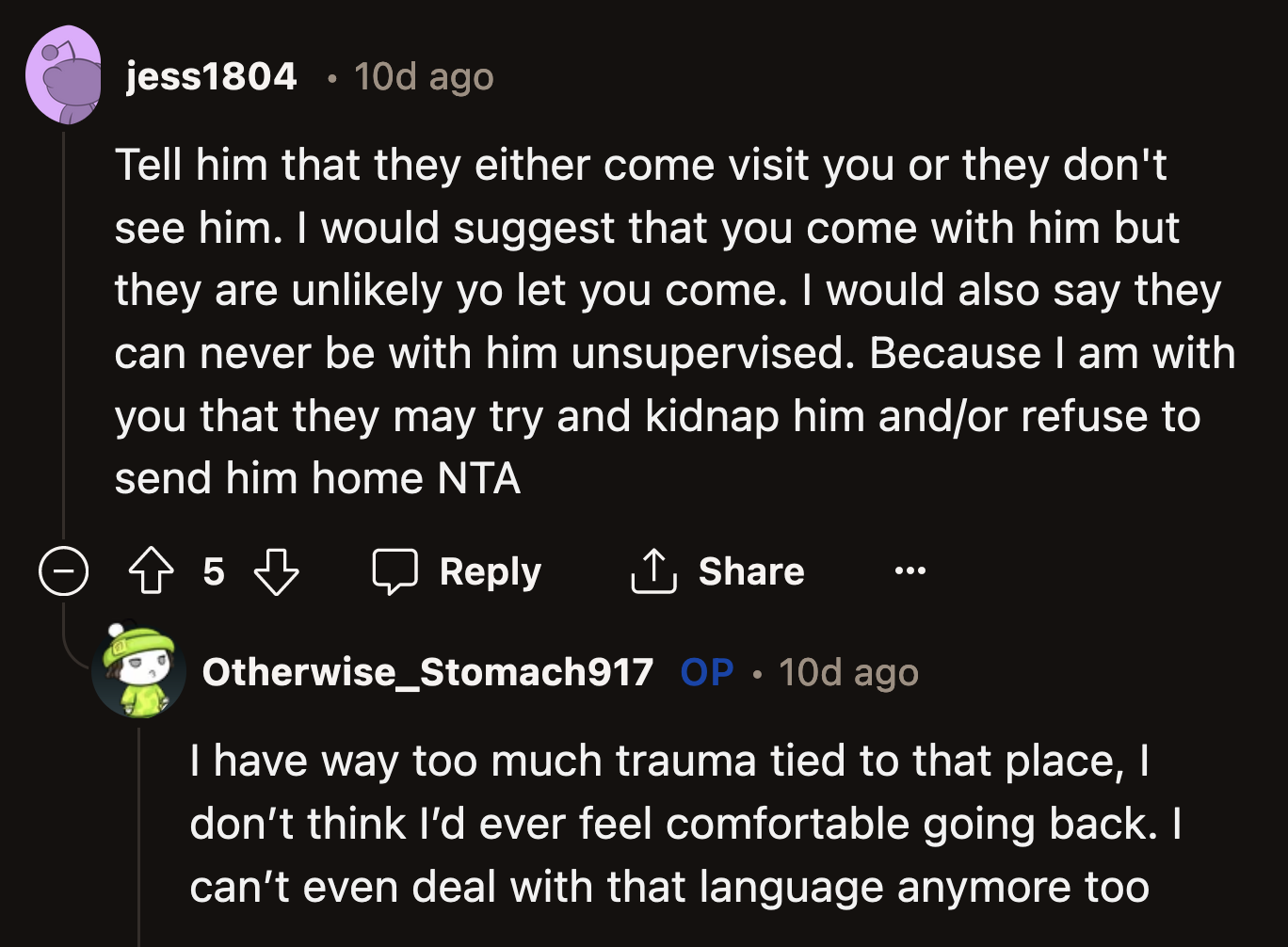
Task: Downvote jess1804's comment
Action: coord(274,571)
